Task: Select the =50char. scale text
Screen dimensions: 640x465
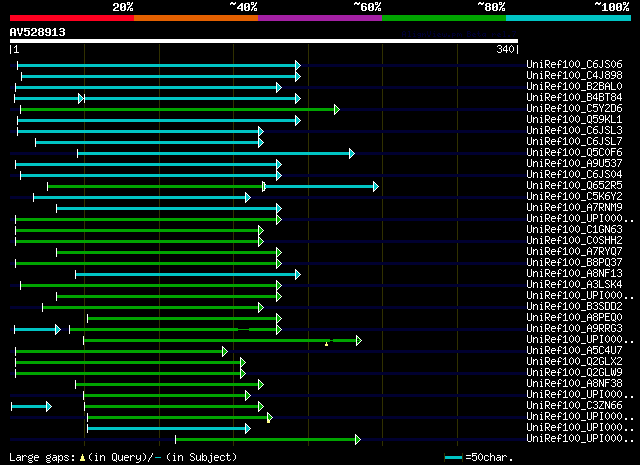Action: (x=489, y=457)
